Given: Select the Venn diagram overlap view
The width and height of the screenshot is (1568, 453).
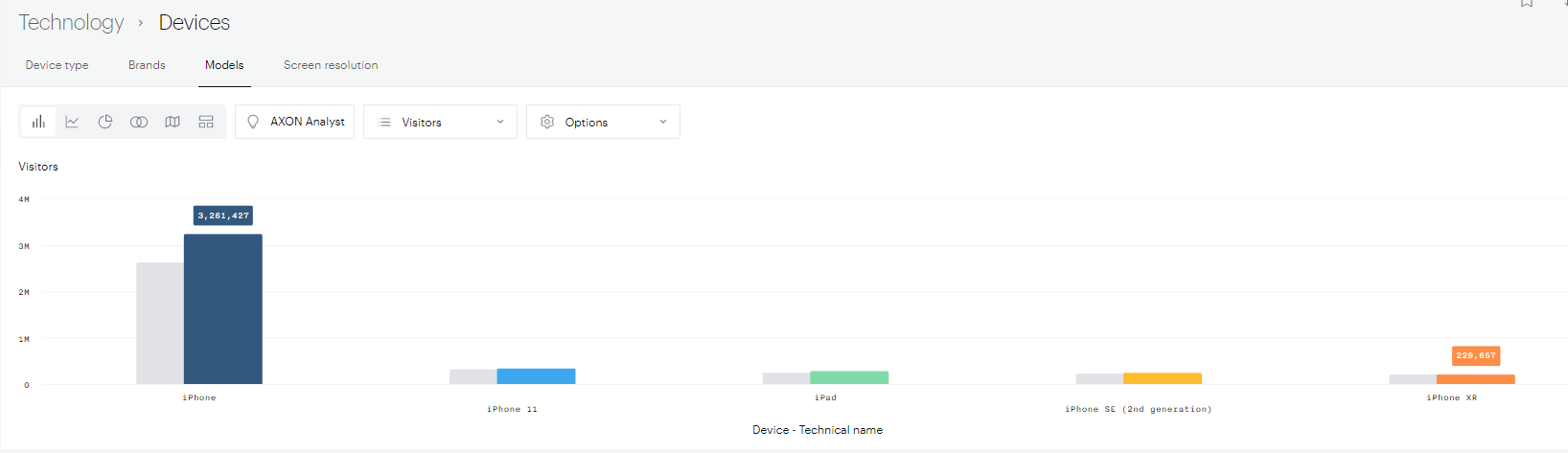Looking at the screenshot, I should pos(139,122).
